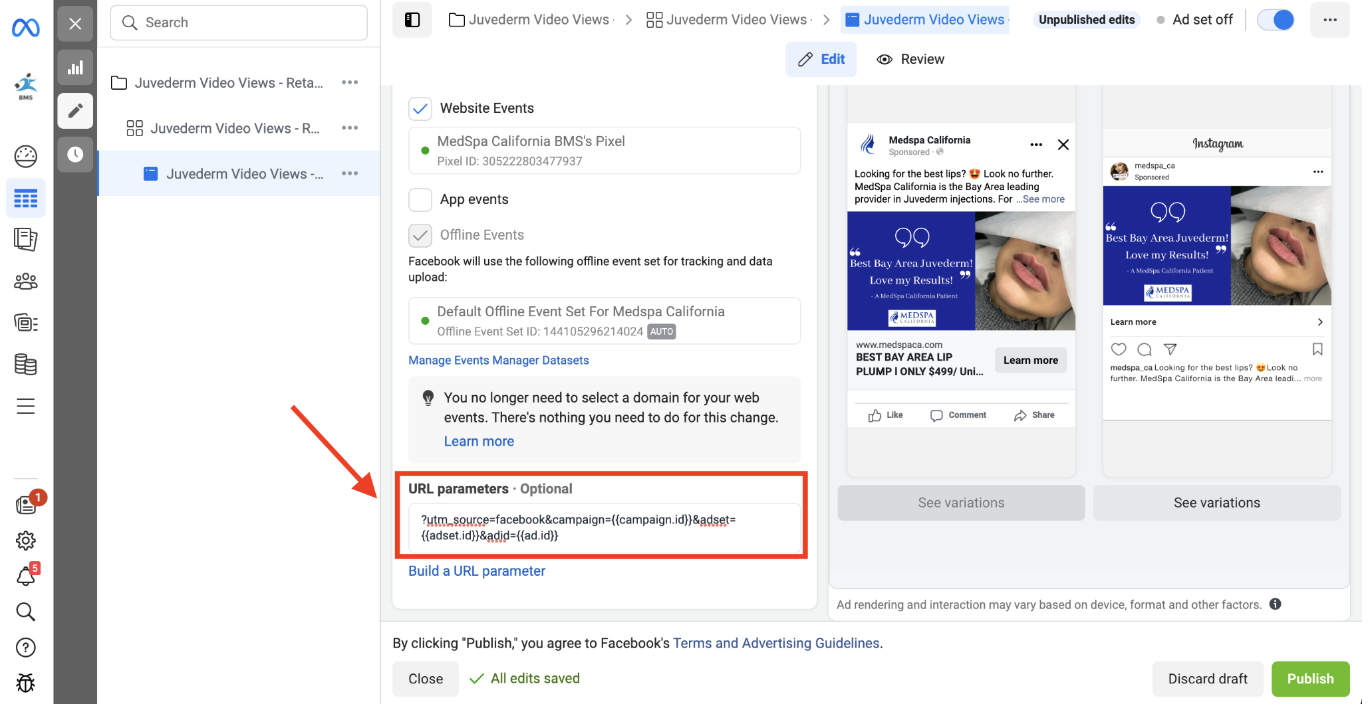Click the Discard draft button

(1208, 679)
